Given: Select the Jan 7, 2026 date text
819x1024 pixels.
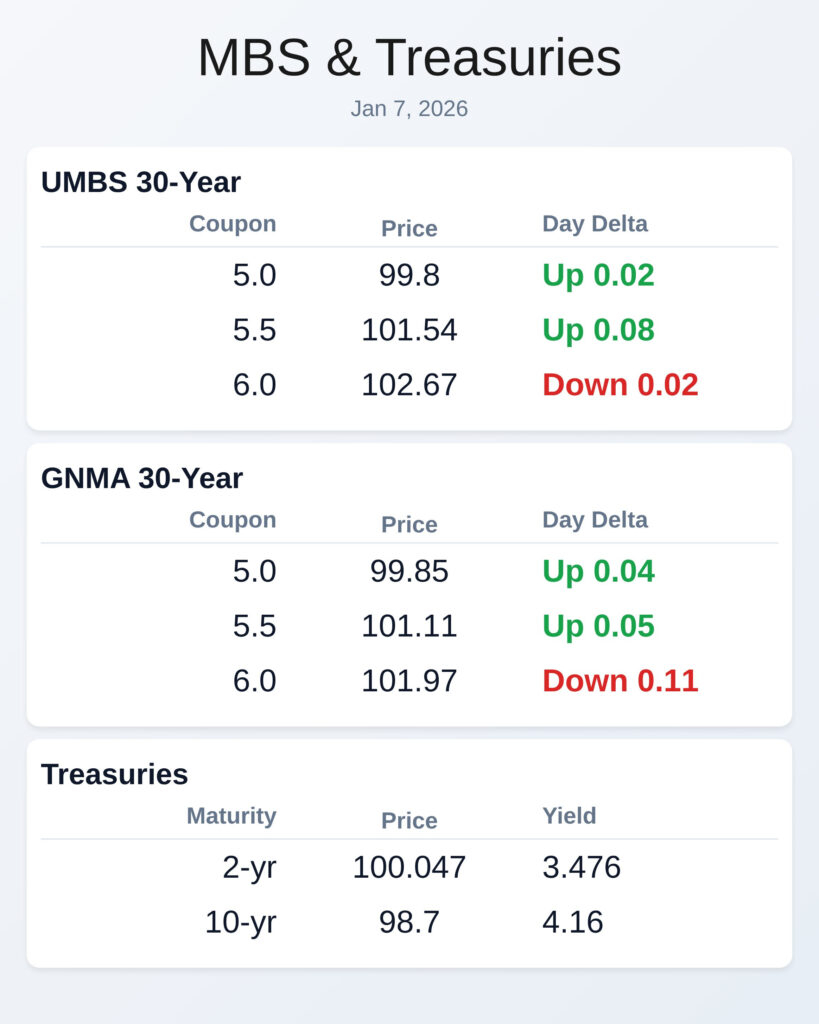Looking at the screenshot, I should 409,109.
